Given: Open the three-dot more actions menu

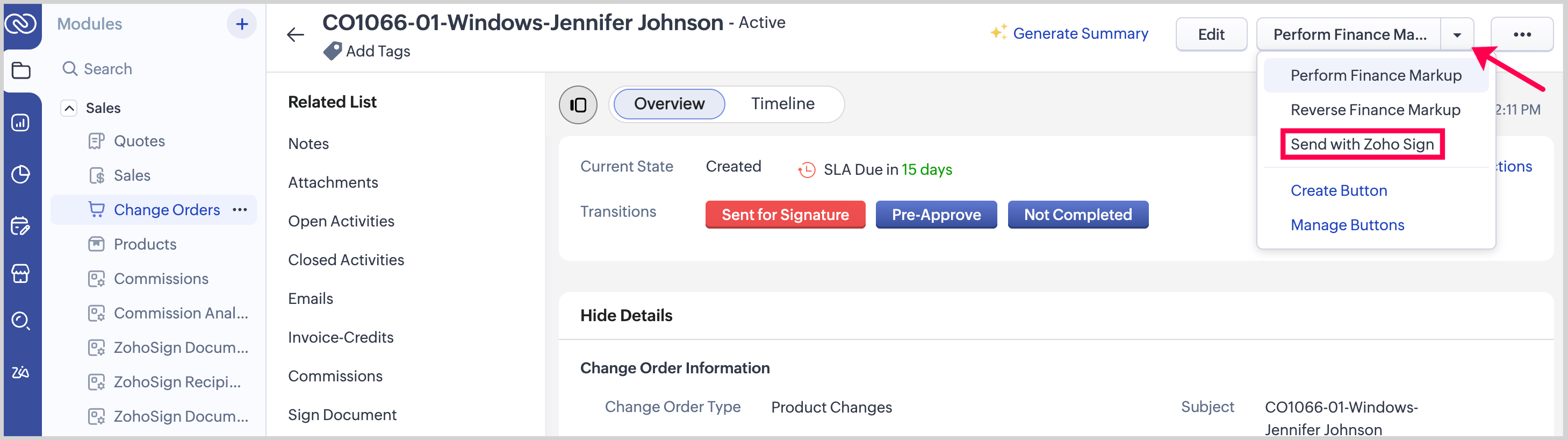Looking at the screenshot, I should [1522, 35].
